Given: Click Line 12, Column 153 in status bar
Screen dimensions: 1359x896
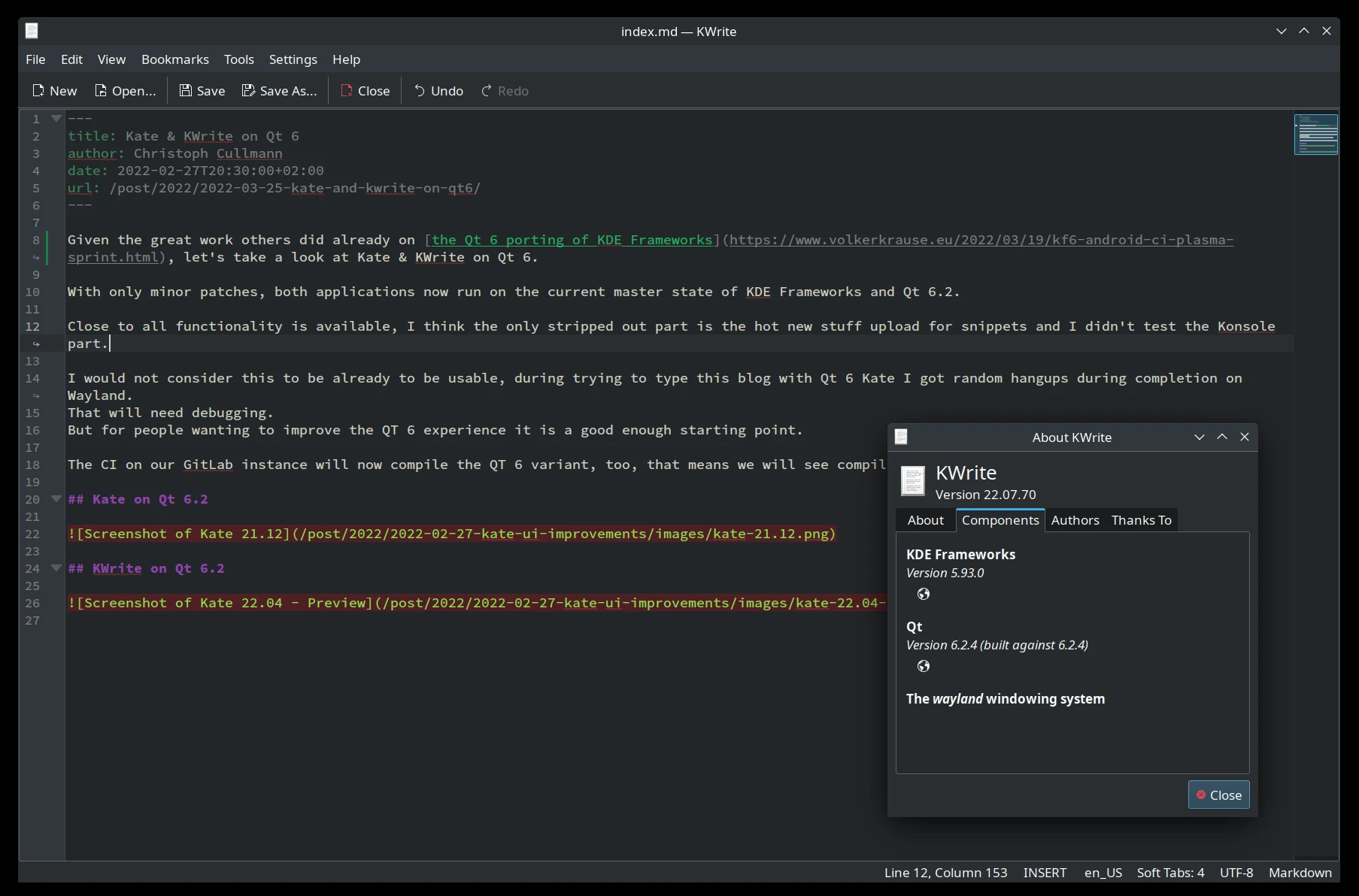Looking at the screenshot, I should (945, 873).
